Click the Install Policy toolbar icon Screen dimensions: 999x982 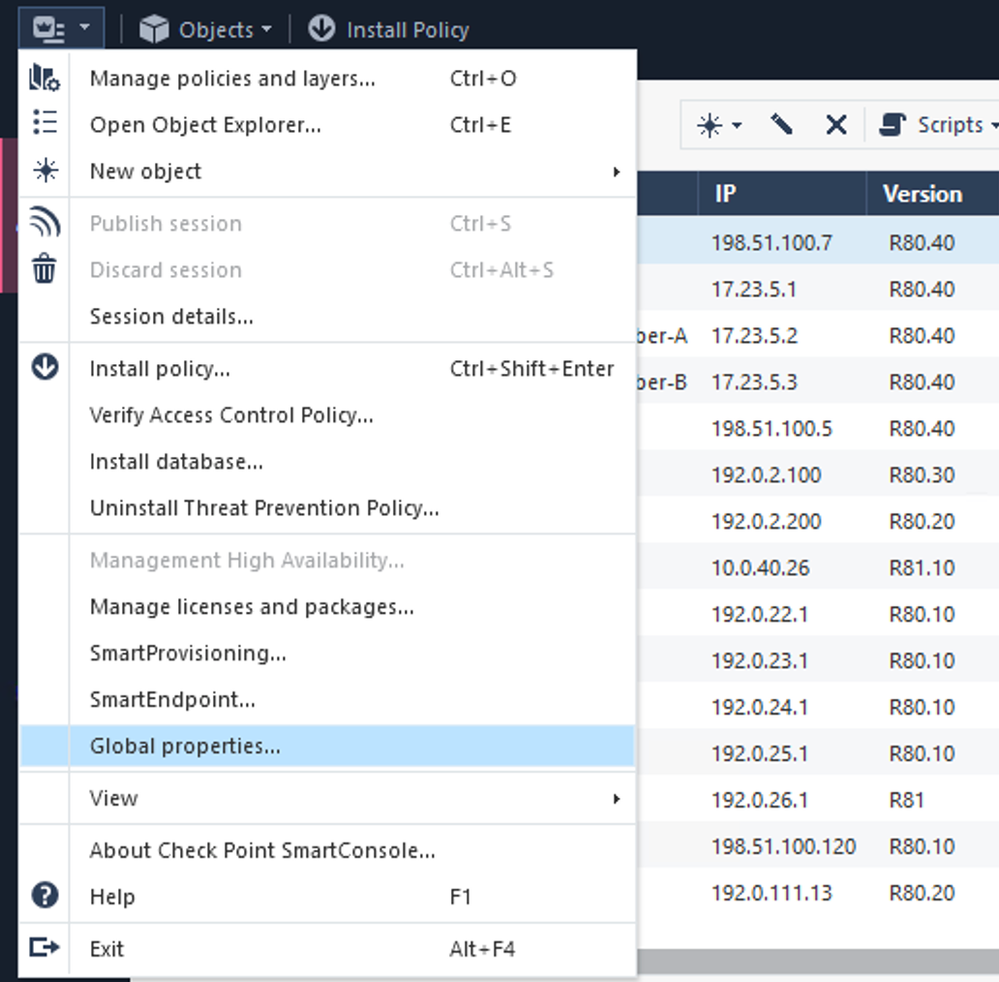[322, 29]
